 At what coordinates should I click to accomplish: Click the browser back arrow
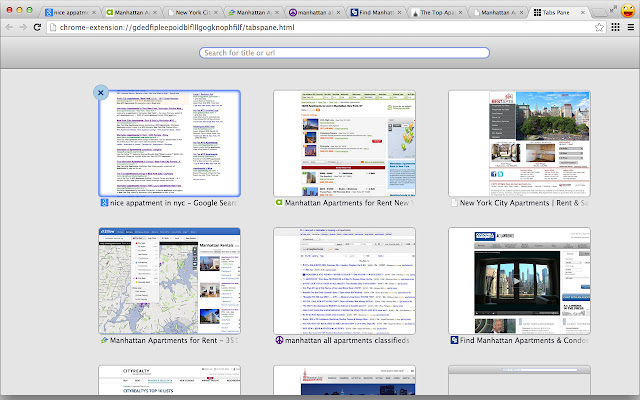[x=10, y=28]
